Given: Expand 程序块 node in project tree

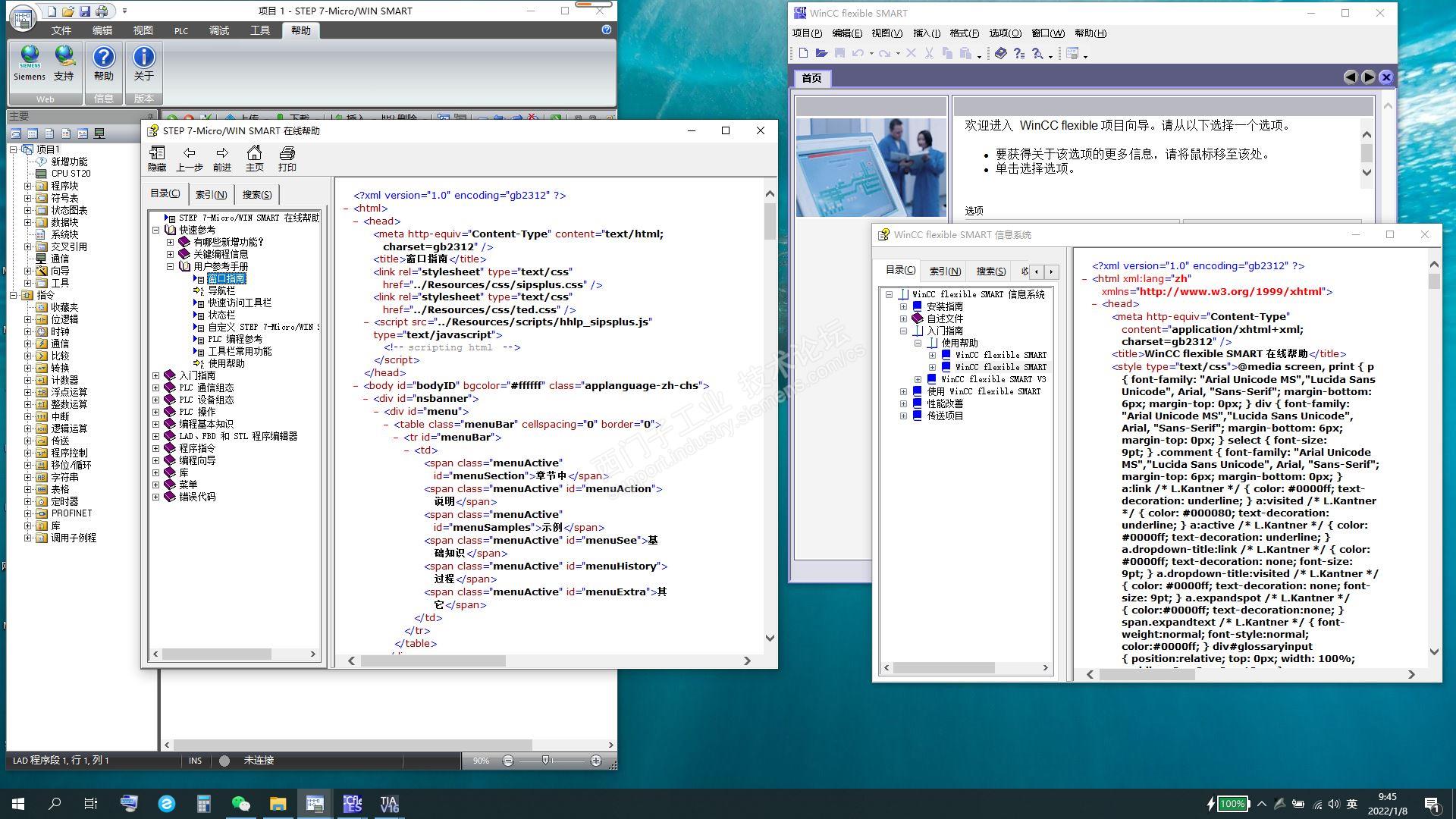Looking at the screenshot, I should [28, 186].
